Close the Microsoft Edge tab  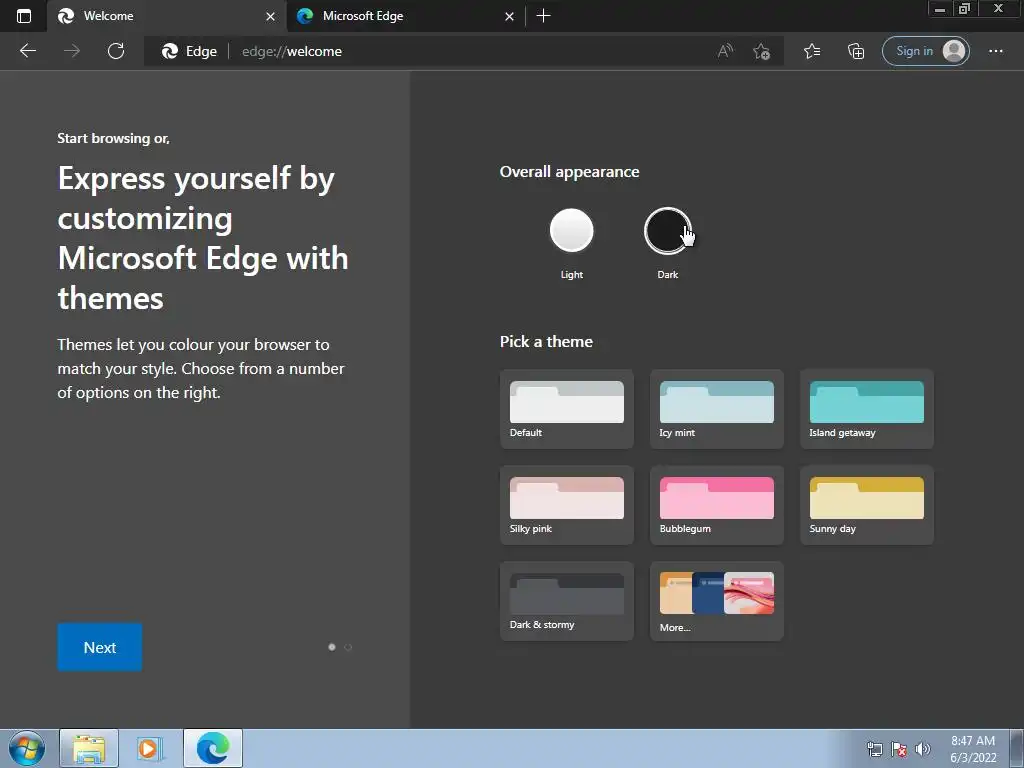[x=509, y=16]
